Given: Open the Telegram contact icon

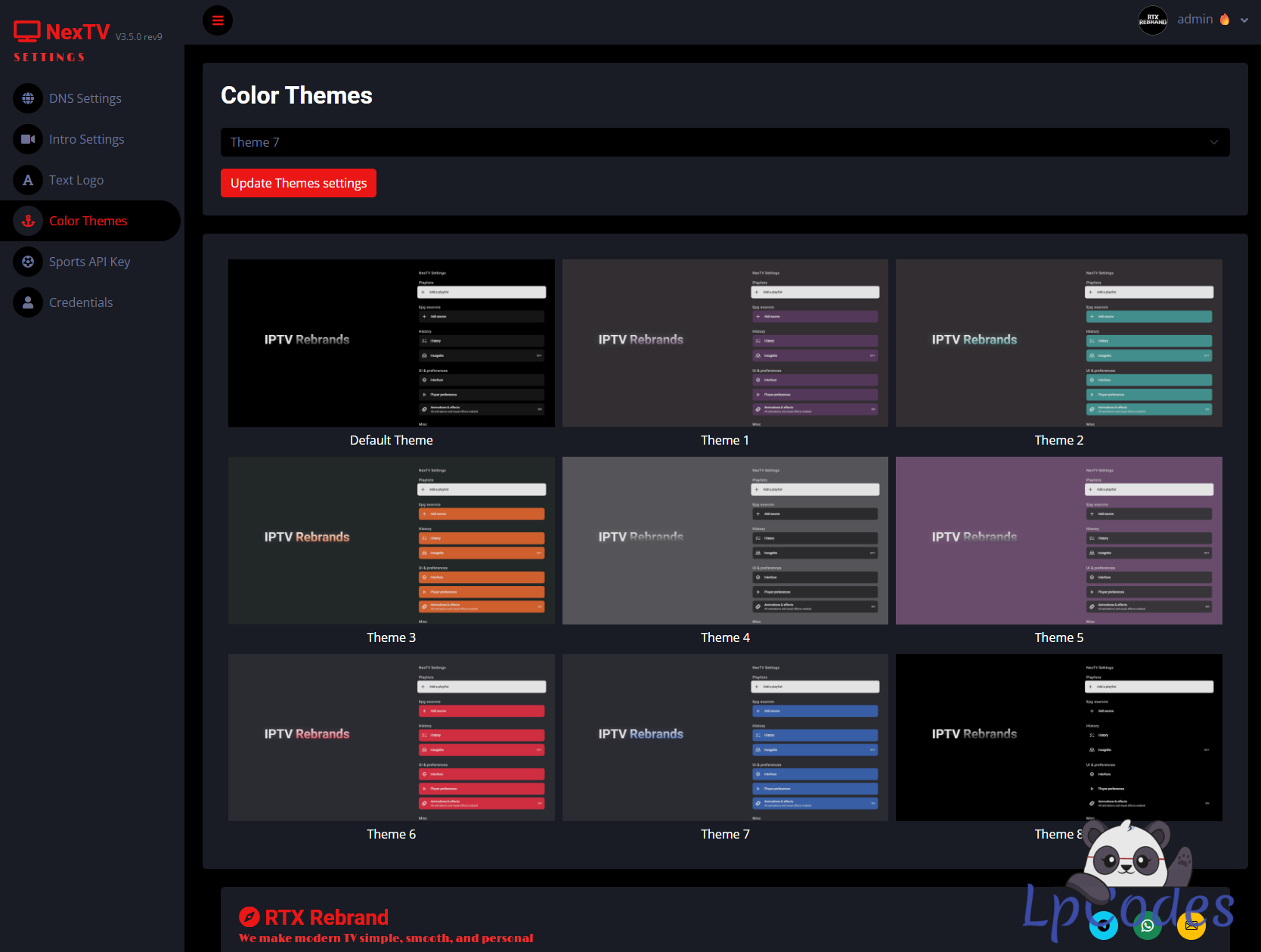Looking at the screenshot, I should tap(1104, 925).
